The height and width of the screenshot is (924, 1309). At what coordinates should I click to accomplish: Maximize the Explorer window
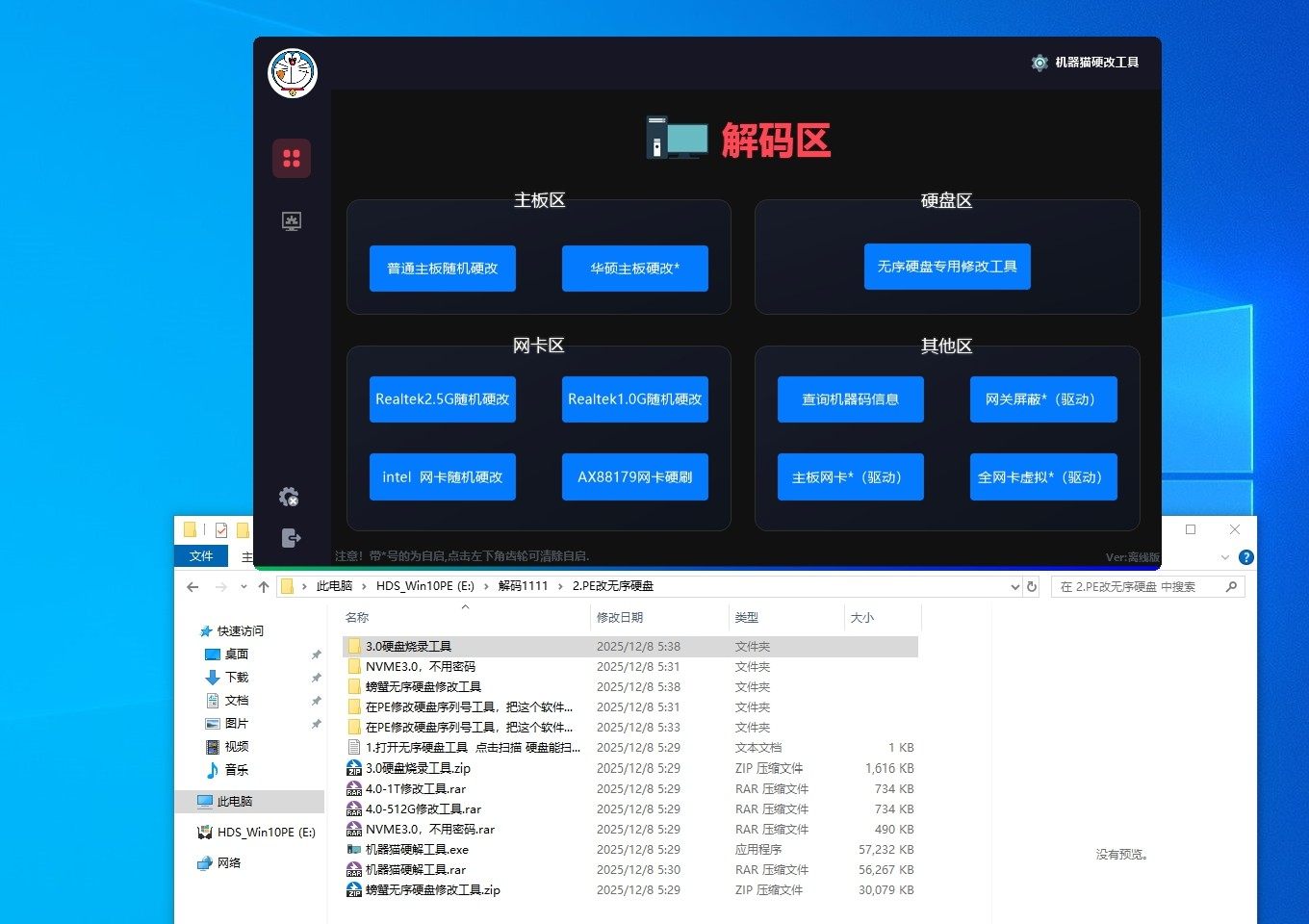1191,529
